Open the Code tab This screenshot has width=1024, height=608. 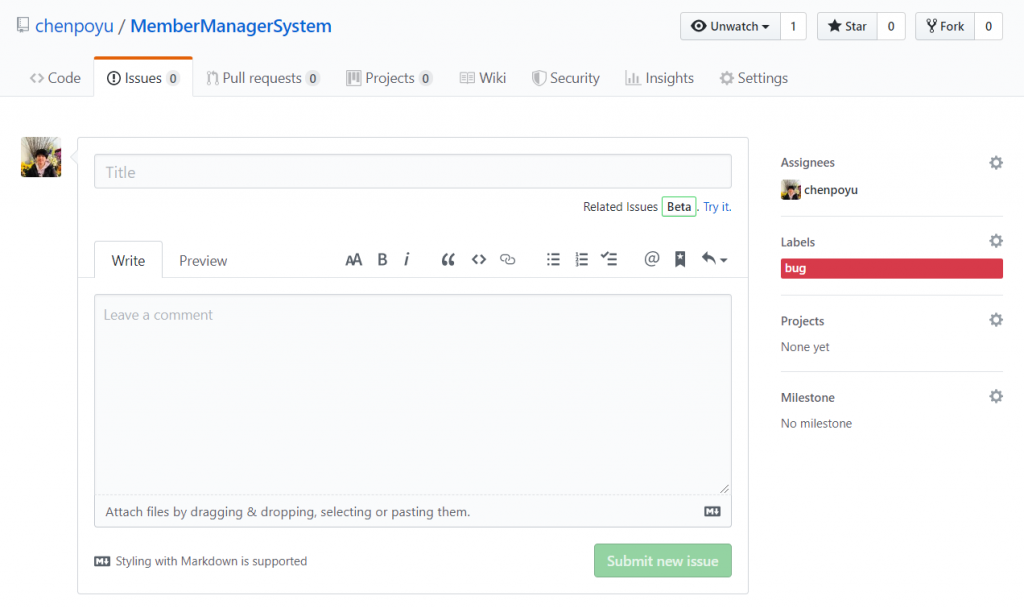click(56, 78)
